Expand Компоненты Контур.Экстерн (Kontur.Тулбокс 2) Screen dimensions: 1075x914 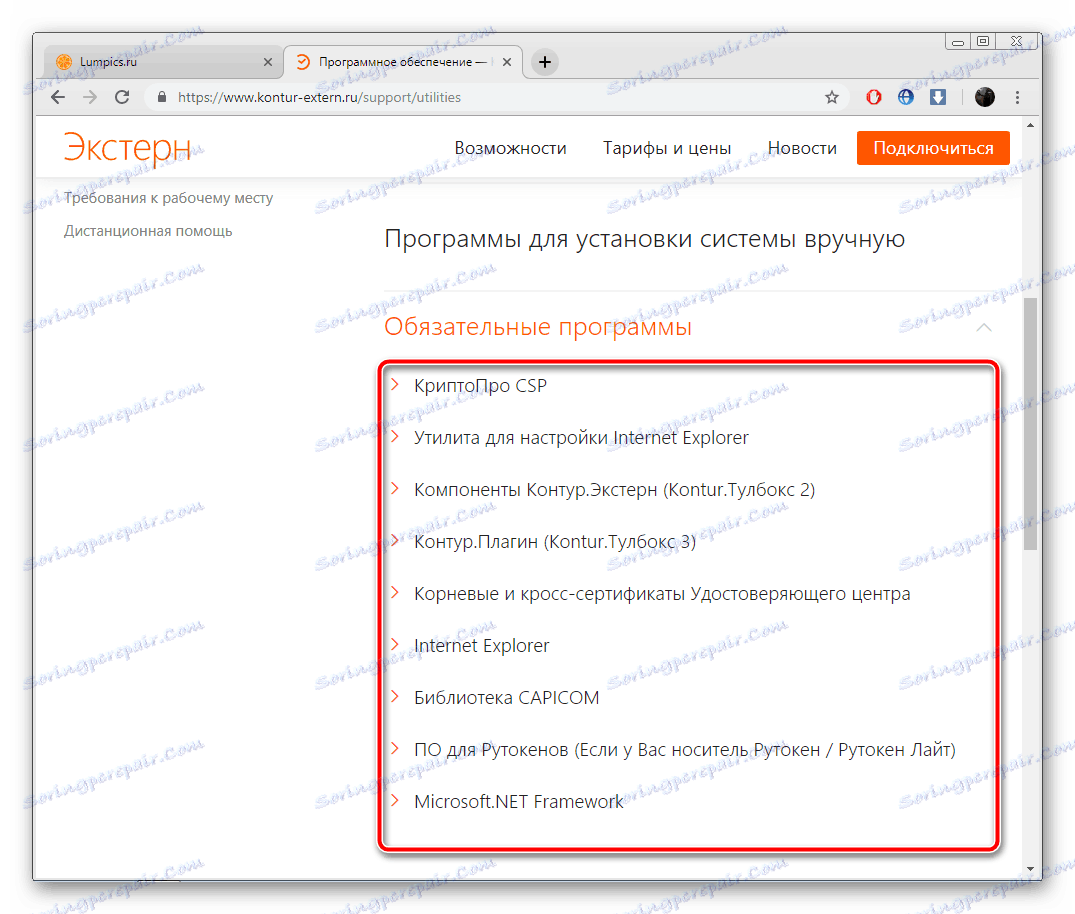[614, 490]
